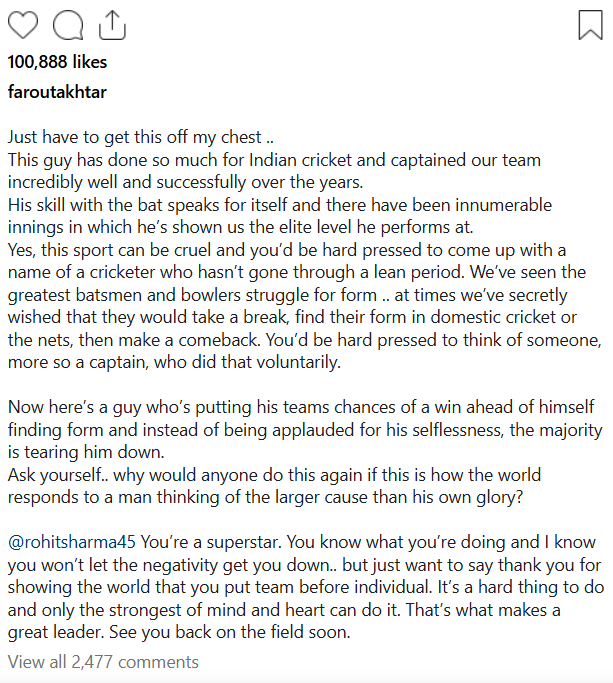The image size is (613, 683).
Task: Click the line 'more so a captain, who did that voluntarily'
Action: click(174, 362)
